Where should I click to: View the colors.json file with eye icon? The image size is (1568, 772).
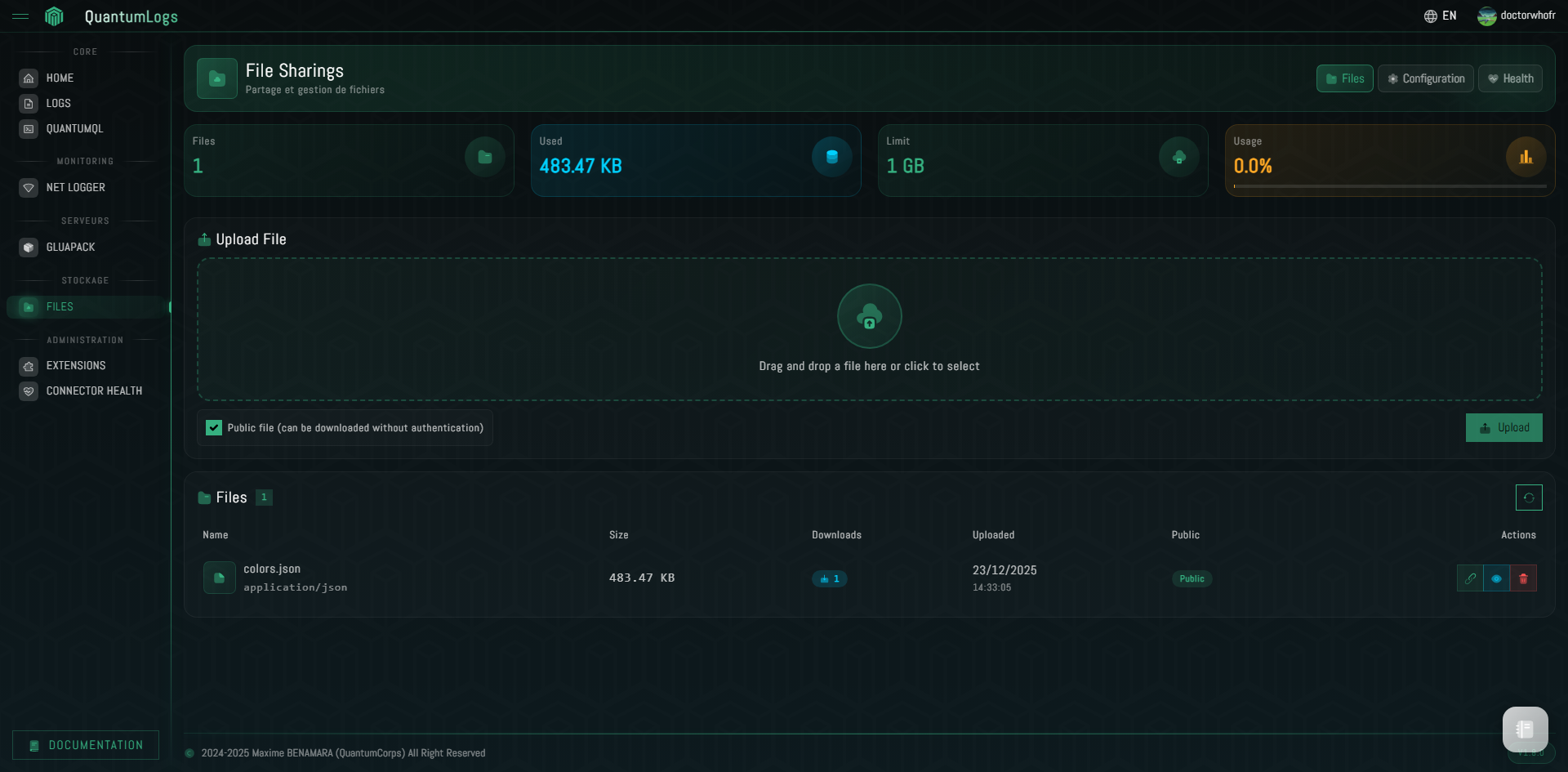point(1496,578)
